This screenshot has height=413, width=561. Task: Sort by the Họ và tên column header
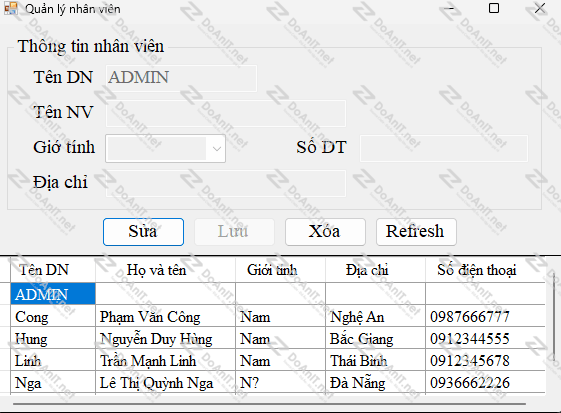165,270
